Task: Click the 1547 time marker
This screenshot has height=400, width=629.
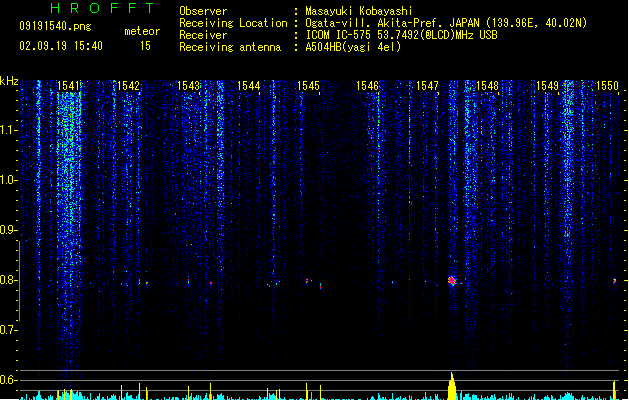Action: pyautogui.click(x=428, y=86)
